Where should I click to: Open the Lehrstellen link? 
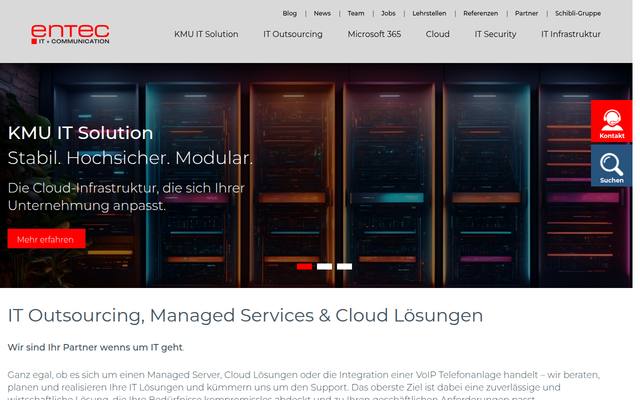click(x=429, y=13)
